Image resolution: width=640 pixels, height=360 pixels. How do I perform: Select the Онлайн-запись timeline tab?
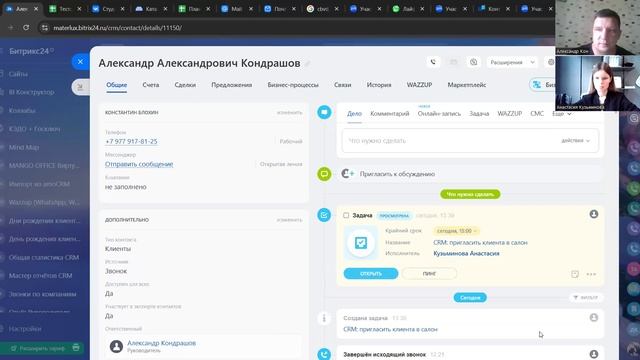tap(439, 114)
